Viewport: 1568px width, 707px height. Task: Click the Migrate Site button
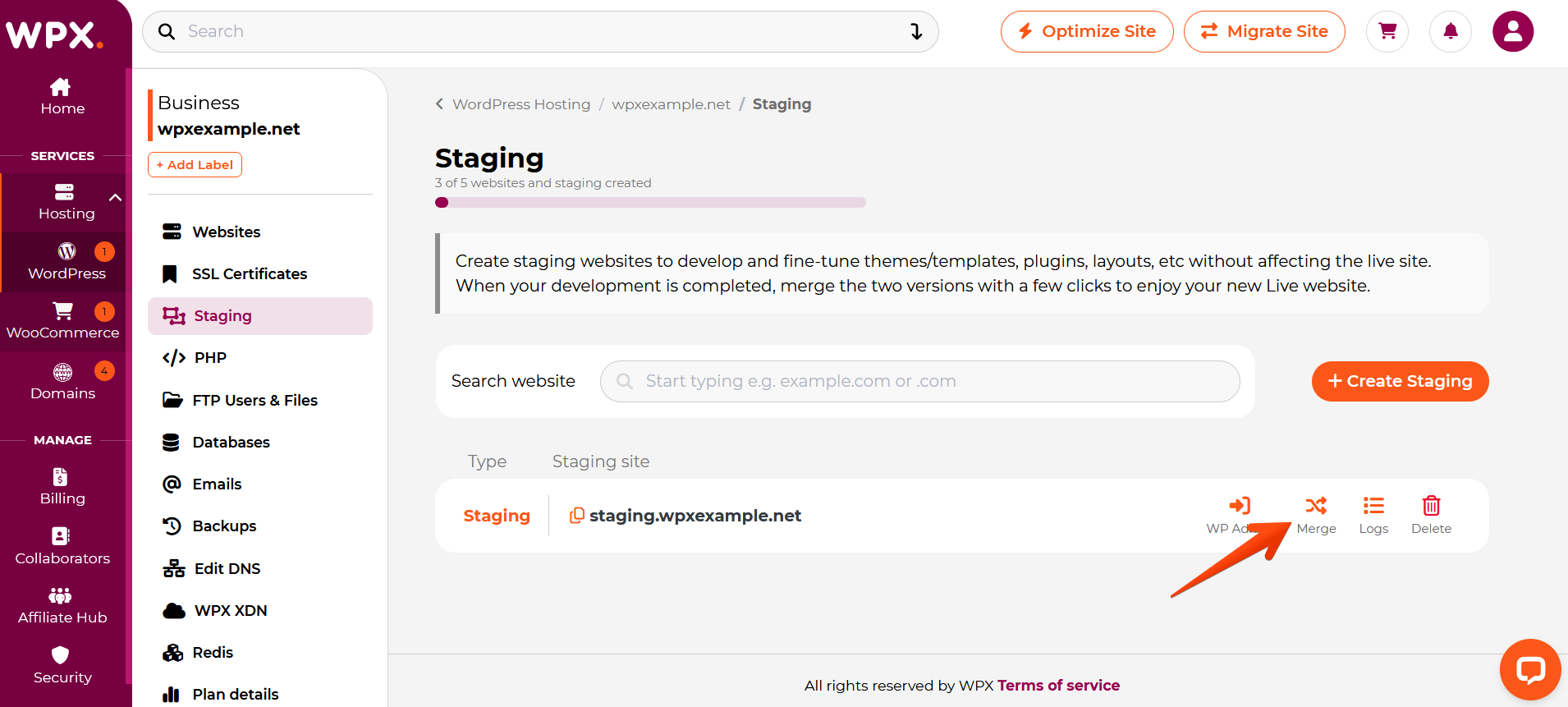coord(1264,31)
